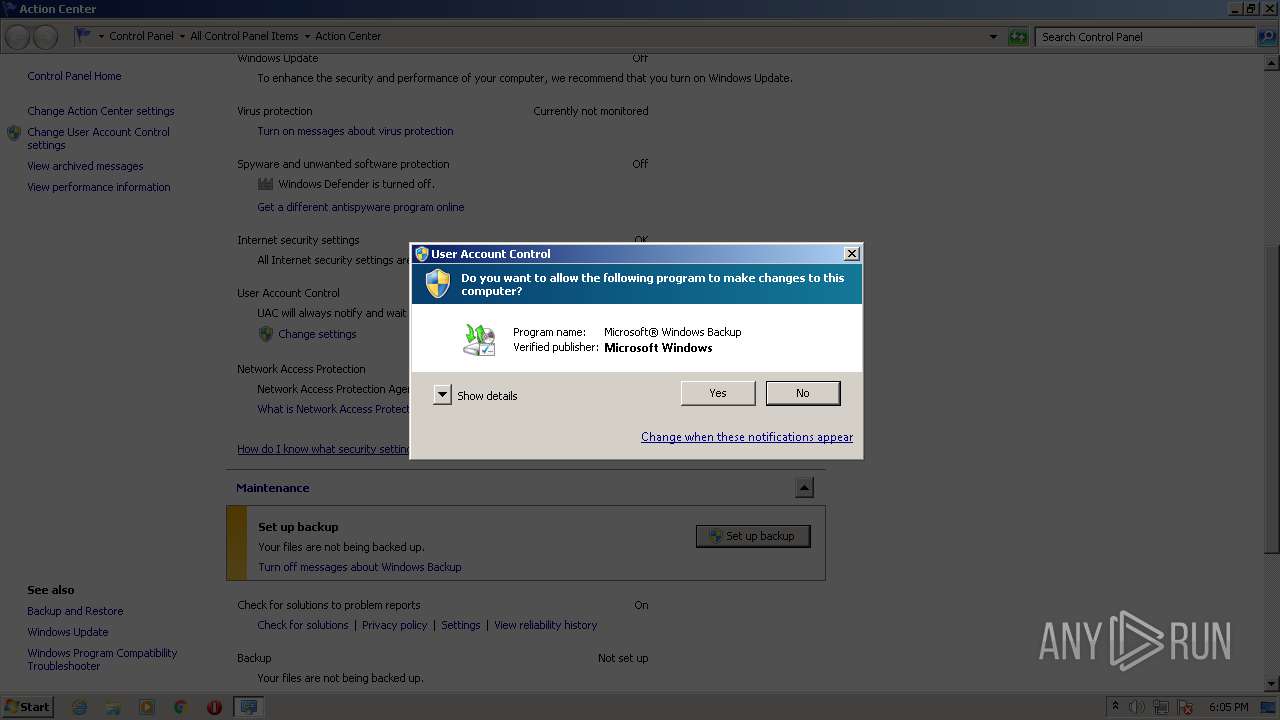Click No in the User Account Control dialog
Screen dimensions: 1280x720
coord(803,393)
